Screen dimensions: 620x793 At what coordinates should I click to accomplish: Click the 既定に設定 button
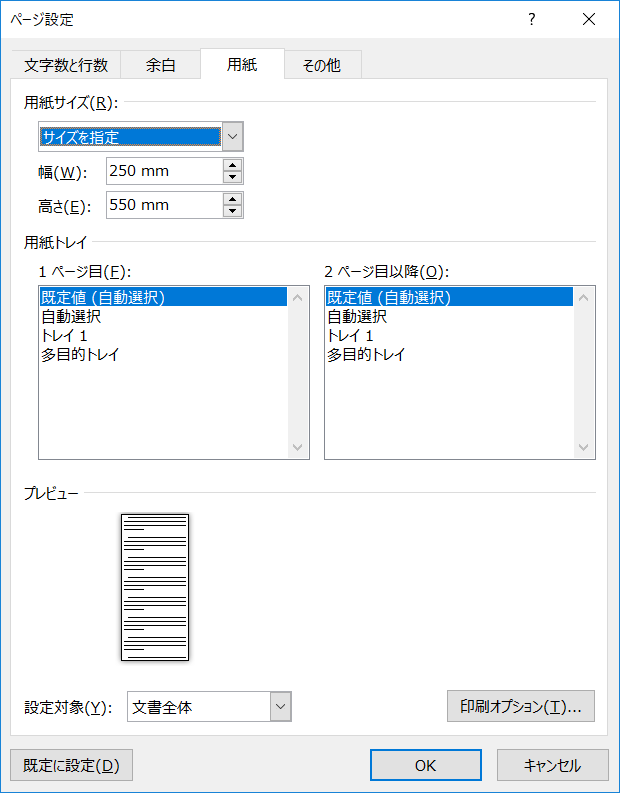(x=71, y=765)
